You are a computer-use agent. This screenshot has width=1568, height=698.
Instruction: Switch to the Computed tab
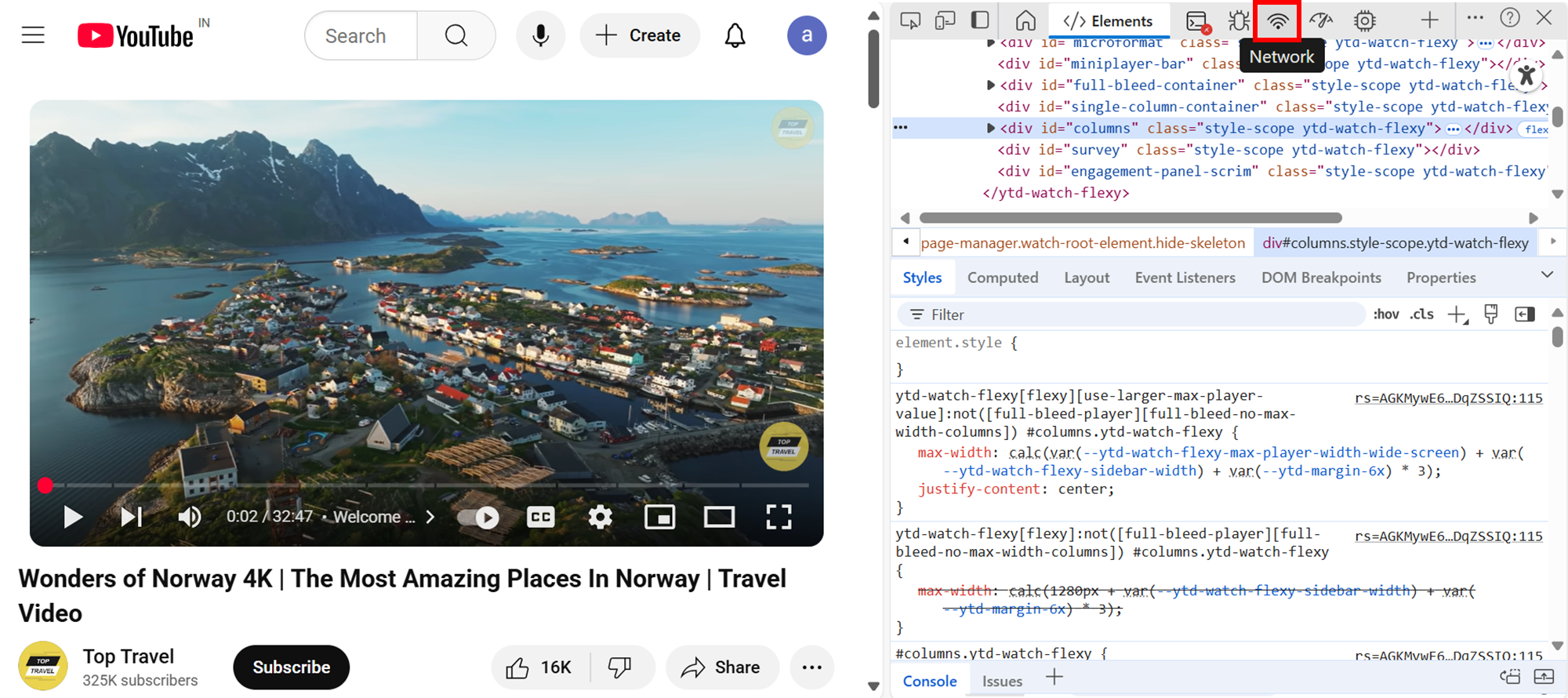point(1003,278)
